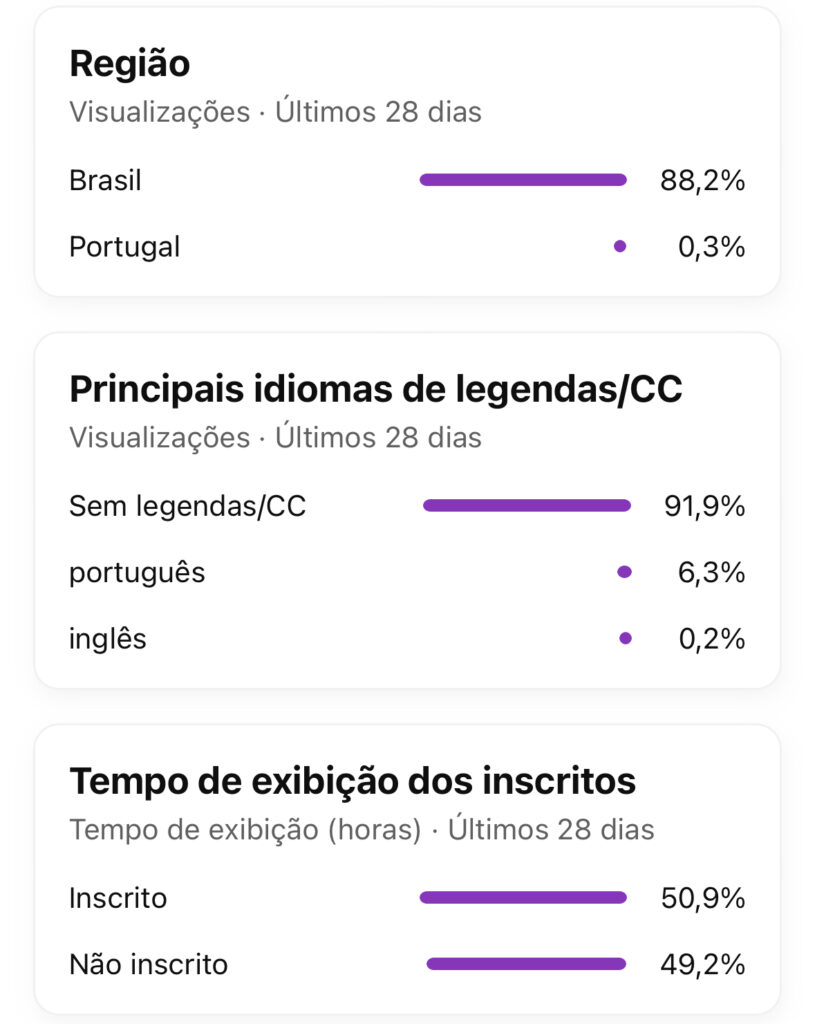Click the purple dot next to Portugal
Image resolution: width=815 pixels, height=1024 pixels.
pos(620,246)
